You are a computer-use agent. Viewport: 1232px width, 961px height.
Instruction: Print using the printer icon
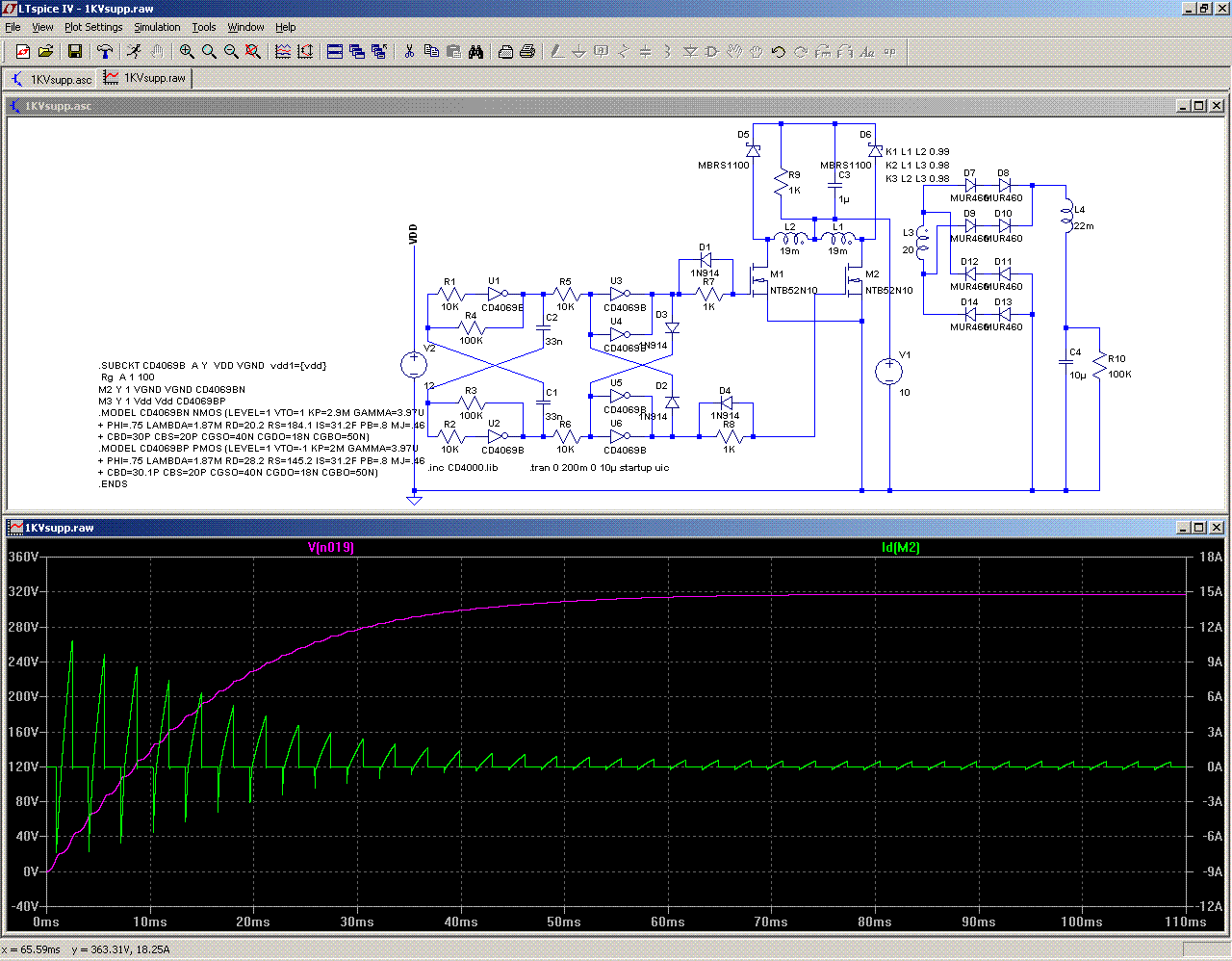(x=527, y=52)
